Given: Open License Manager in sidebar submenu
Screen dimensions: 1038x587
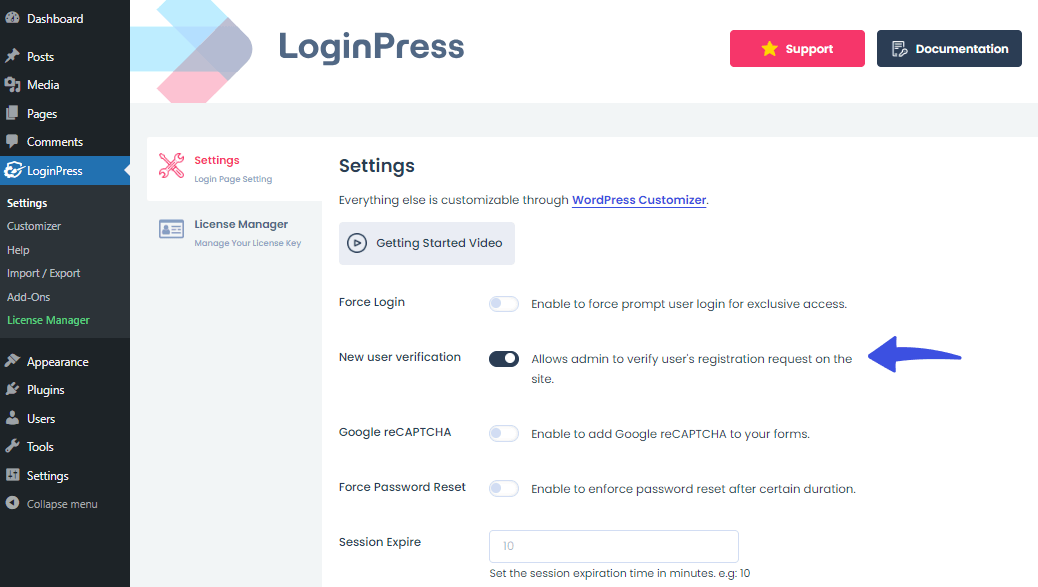Looking at the screenshot, I should (48, 320).
